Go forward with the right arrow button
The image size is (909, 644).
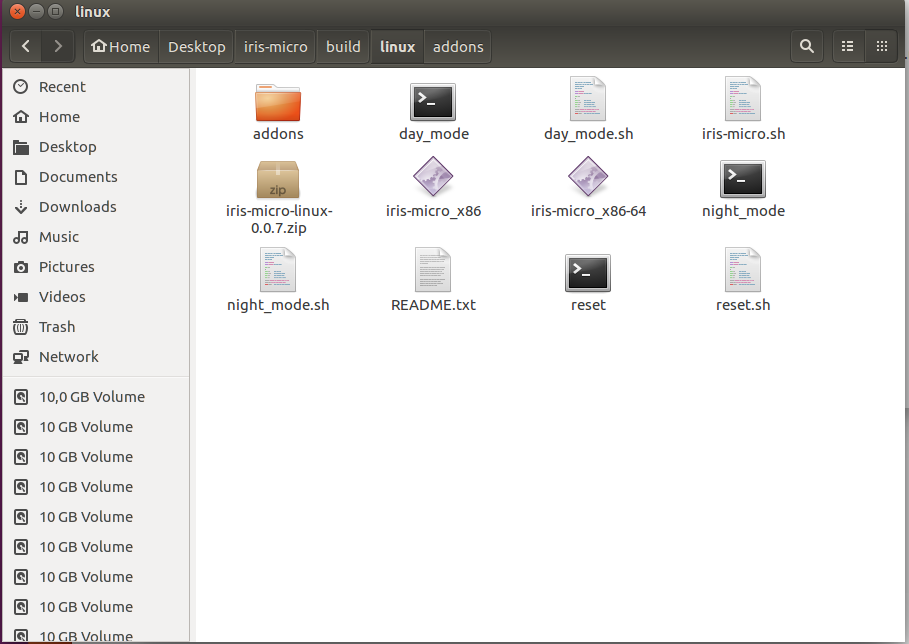click(x=57, y=46)
